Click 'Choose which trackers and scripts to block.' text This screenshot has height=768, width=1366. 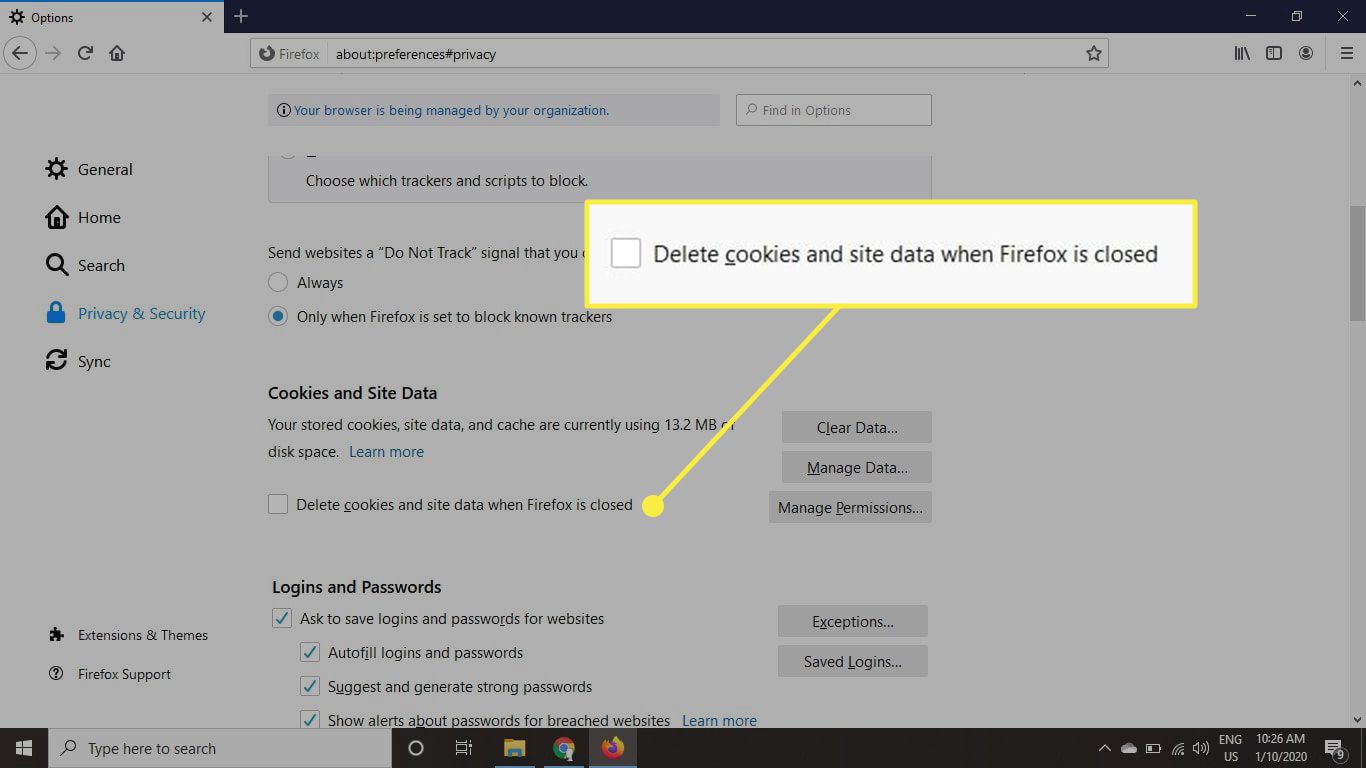tap(447, 181)
